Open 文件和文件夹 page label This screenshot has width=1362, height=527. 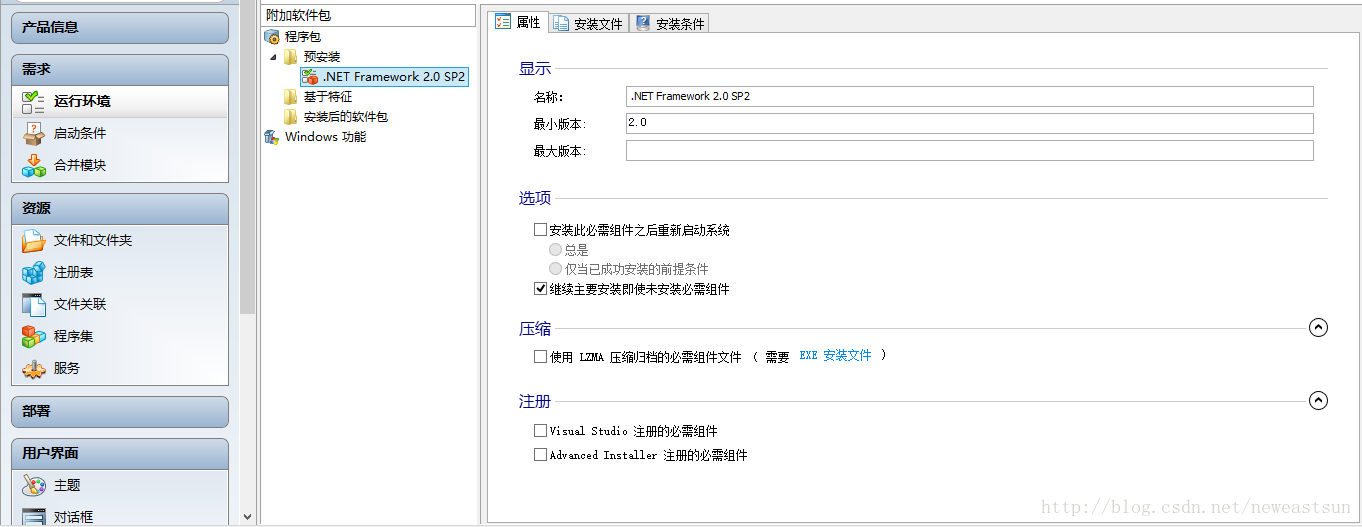(93, 240)
